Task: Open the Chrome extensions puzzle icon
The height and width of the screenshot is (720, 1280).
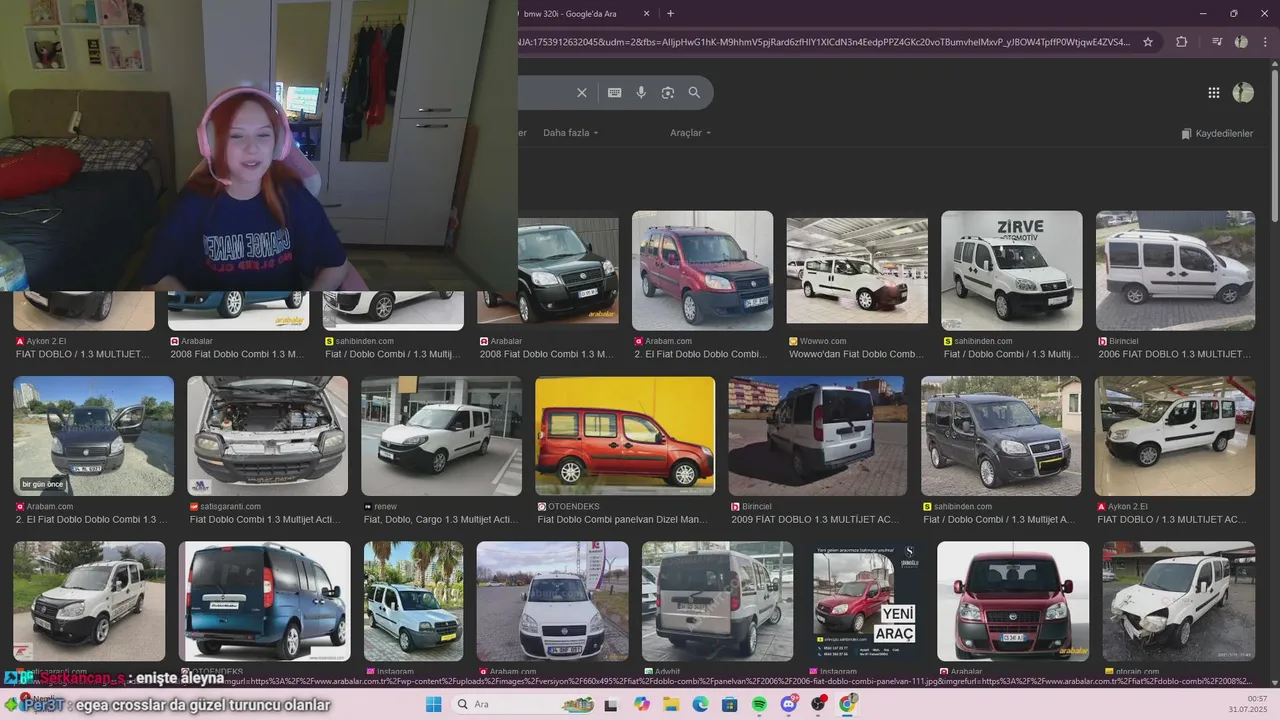Action: click(1181, 42)
